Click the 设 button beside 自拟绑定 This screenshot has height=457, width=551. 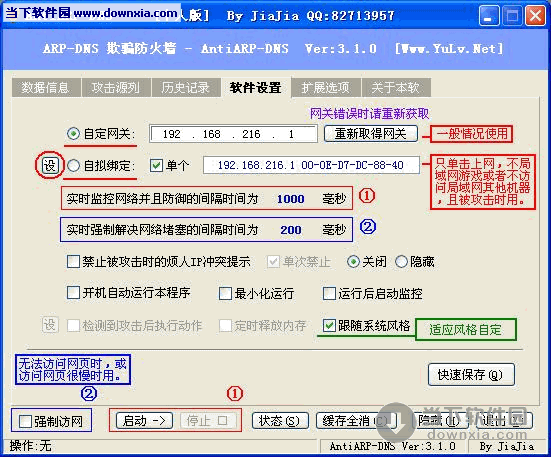coord(49,165)
